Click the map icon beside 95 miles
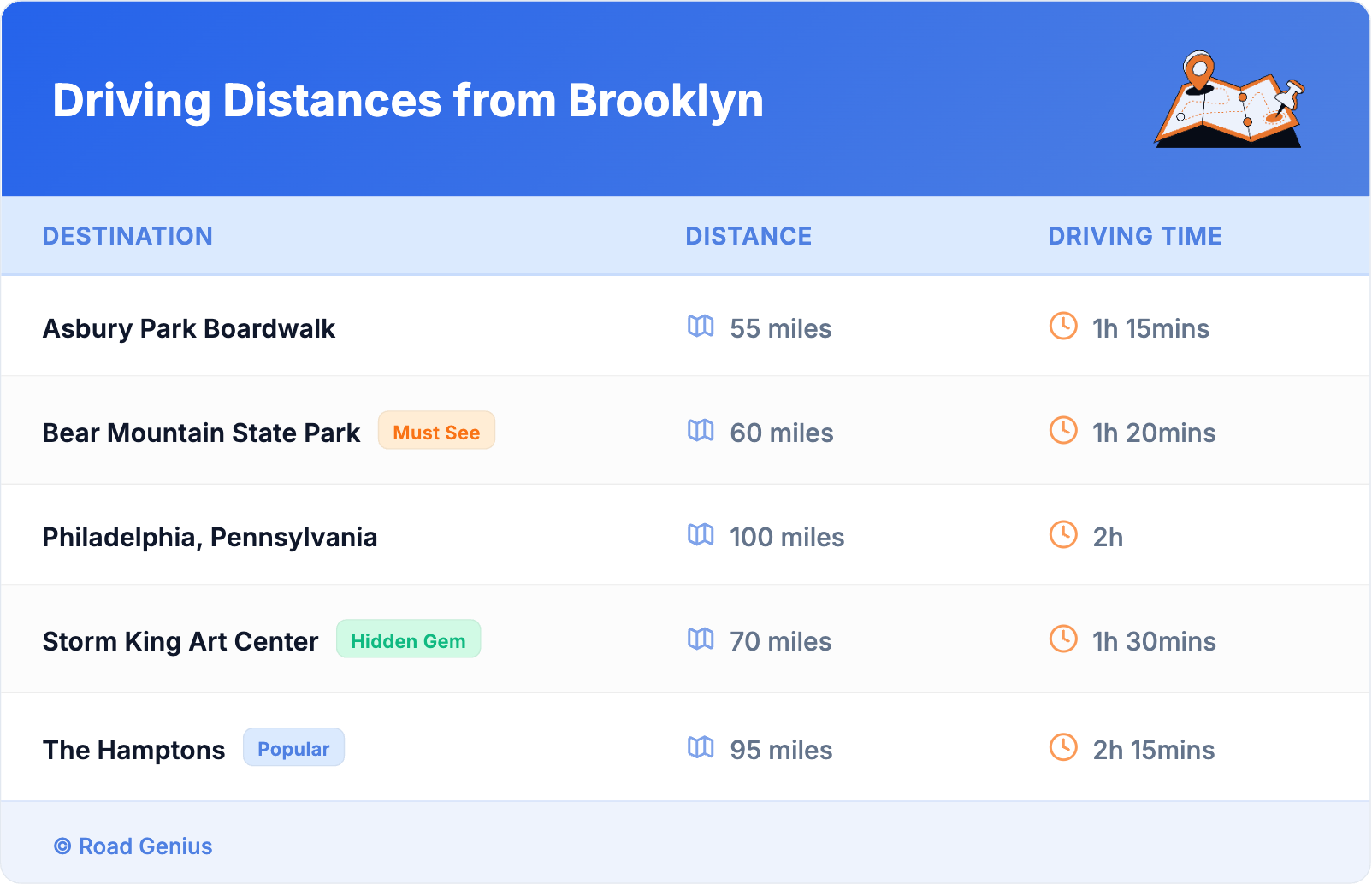This screenshot has width=1372, height=884. [x=701, y=747]
